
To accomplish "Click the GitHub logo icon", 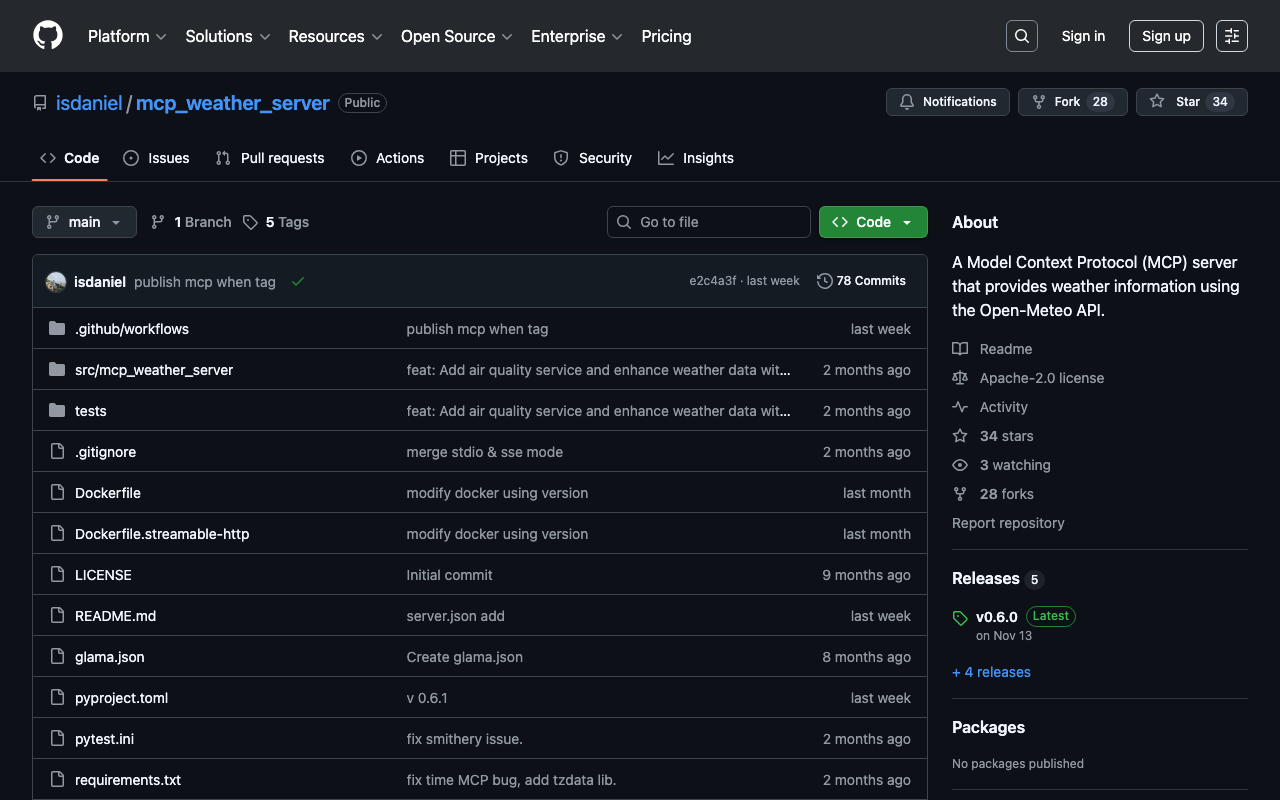I will click(48, 36).
